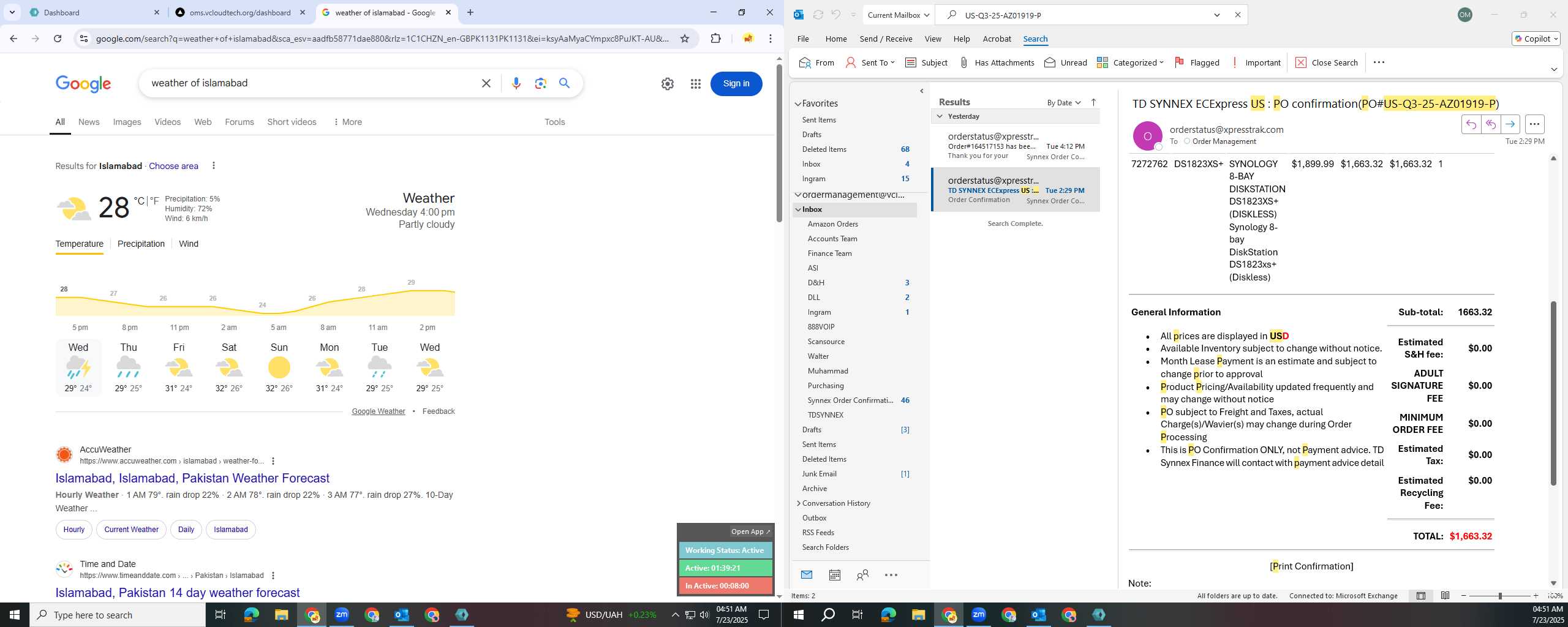The image size is (1568, 627).
Task: Open Chrome extensions puzzle icon
Action: [715, 39]
